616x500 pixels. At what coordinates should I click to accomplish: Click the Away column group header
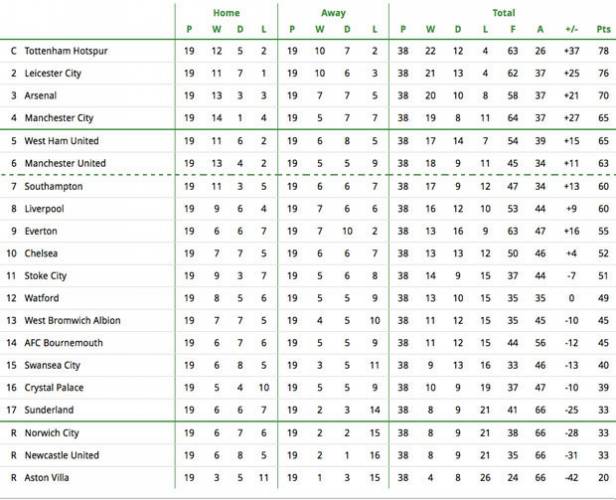click(333, 13)
